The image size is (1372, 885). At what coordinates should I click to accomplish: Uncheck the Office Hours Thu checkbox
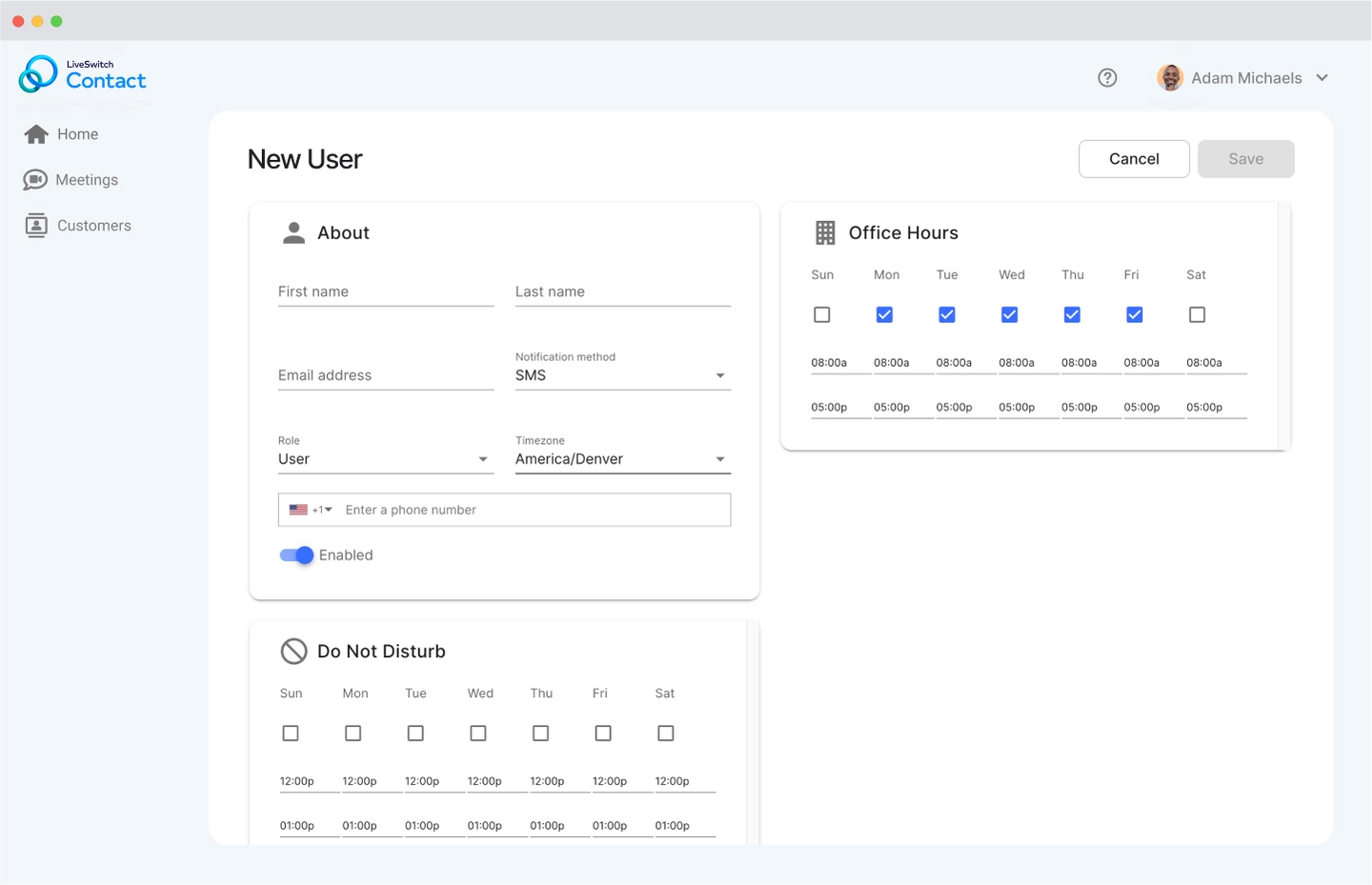click(x=1072, y=315)
